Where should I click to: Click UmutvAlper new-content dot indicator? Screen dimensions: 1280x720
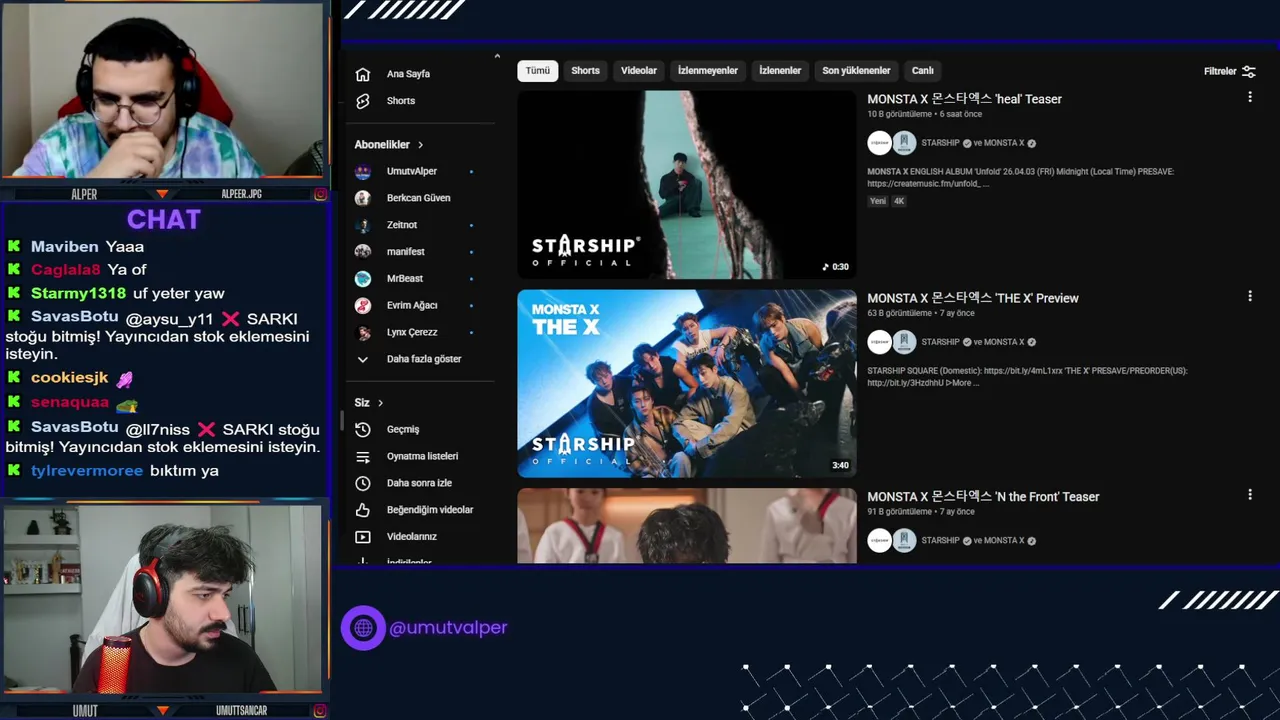(471, 172)
